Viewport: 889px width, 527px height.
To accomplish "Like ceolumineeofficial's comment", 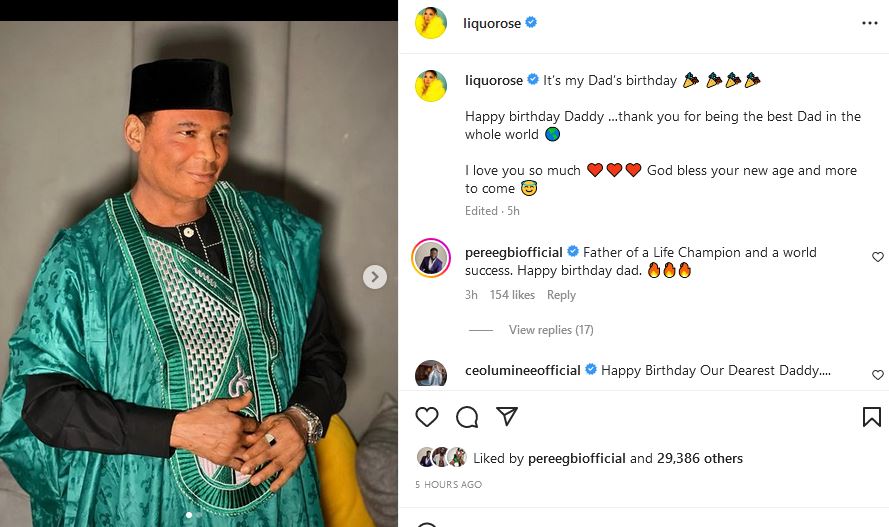I will pyautogui.click(x=878, y=375).
